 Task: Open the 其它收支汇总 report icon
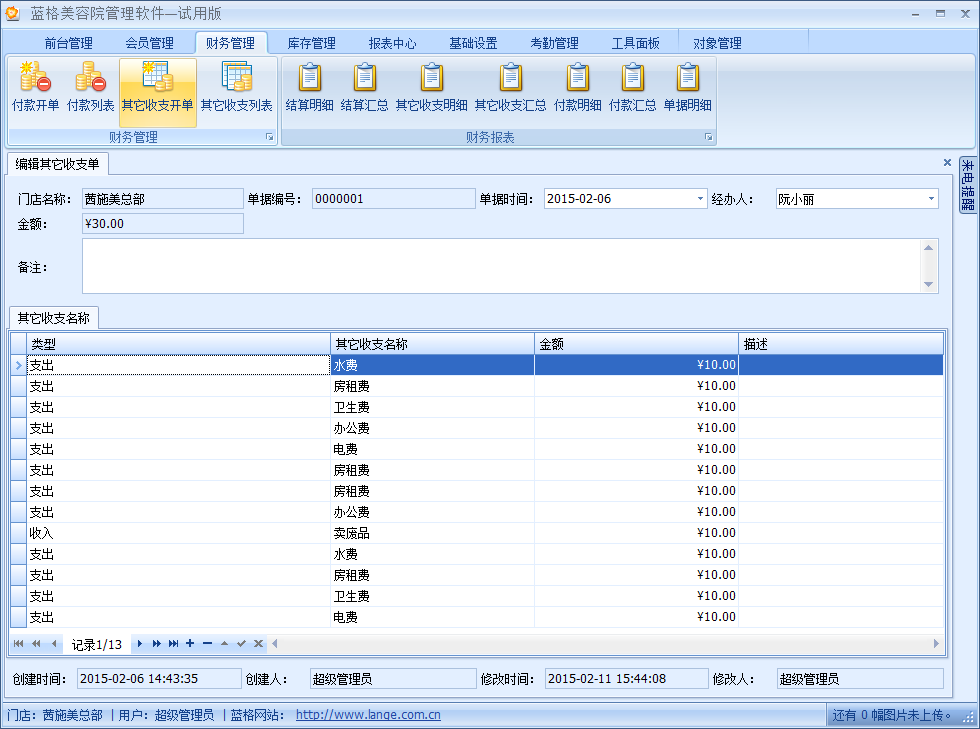pyautogui.click(x=510, y=88)
